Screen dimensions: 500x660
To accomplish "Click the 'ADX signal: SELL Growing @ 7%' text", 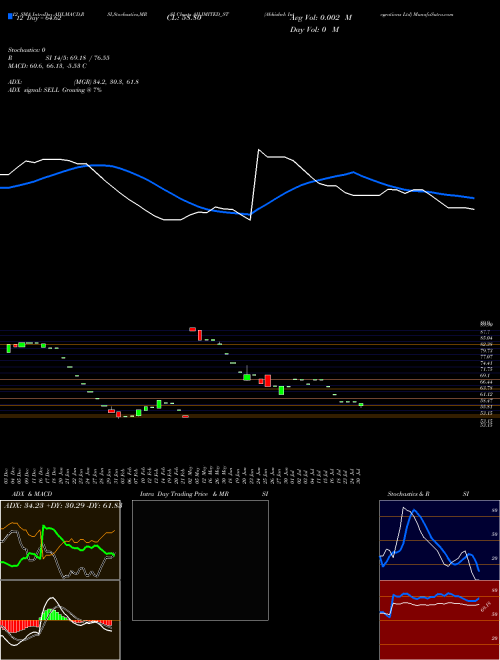I will (55, 90).
